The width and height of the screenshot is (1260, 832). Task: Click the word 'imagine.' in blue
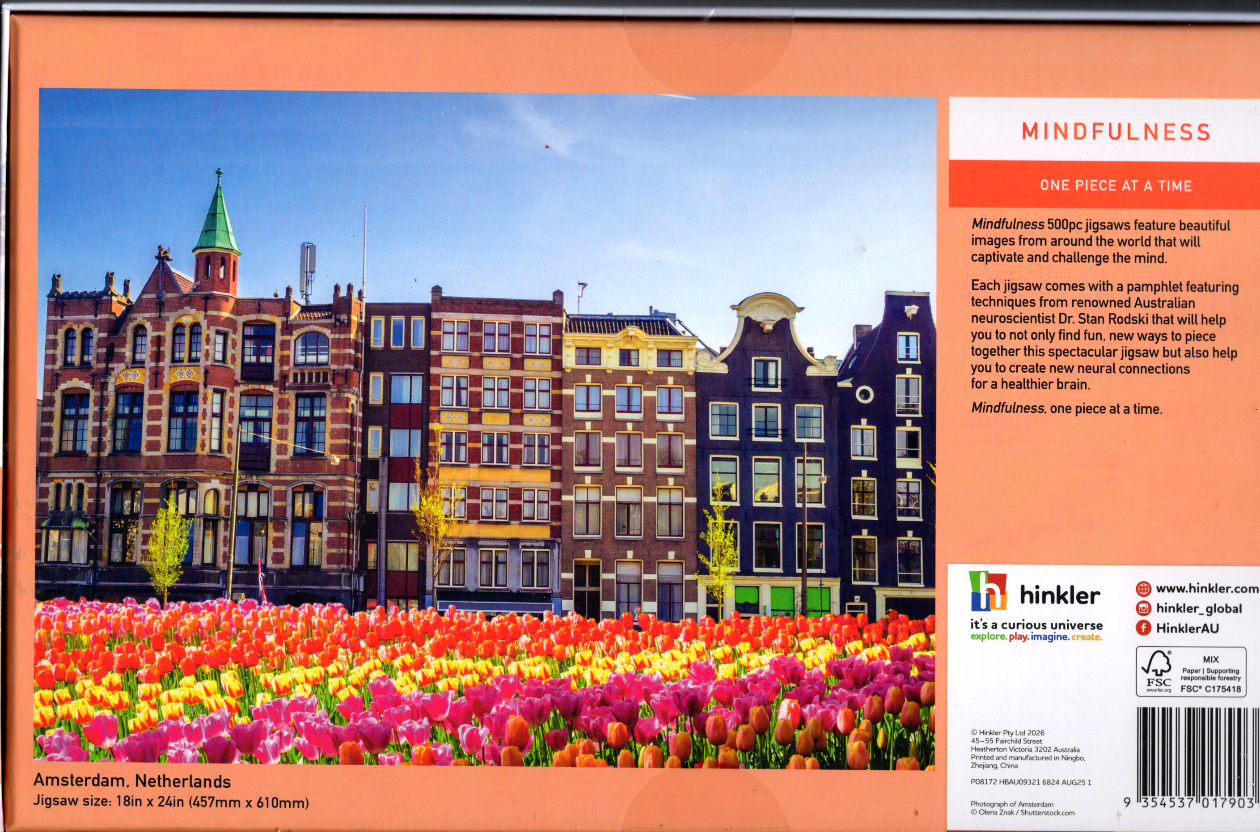pyautogui.click(x=1051, y=637)
